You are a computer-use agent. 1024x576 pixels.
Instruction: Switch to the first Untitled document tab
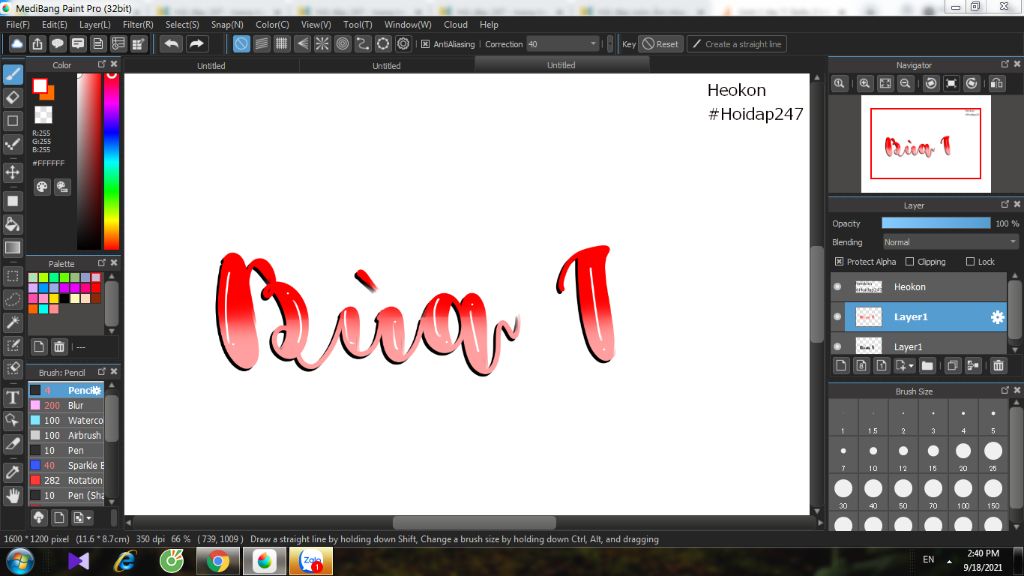click(x=211, y=66)
